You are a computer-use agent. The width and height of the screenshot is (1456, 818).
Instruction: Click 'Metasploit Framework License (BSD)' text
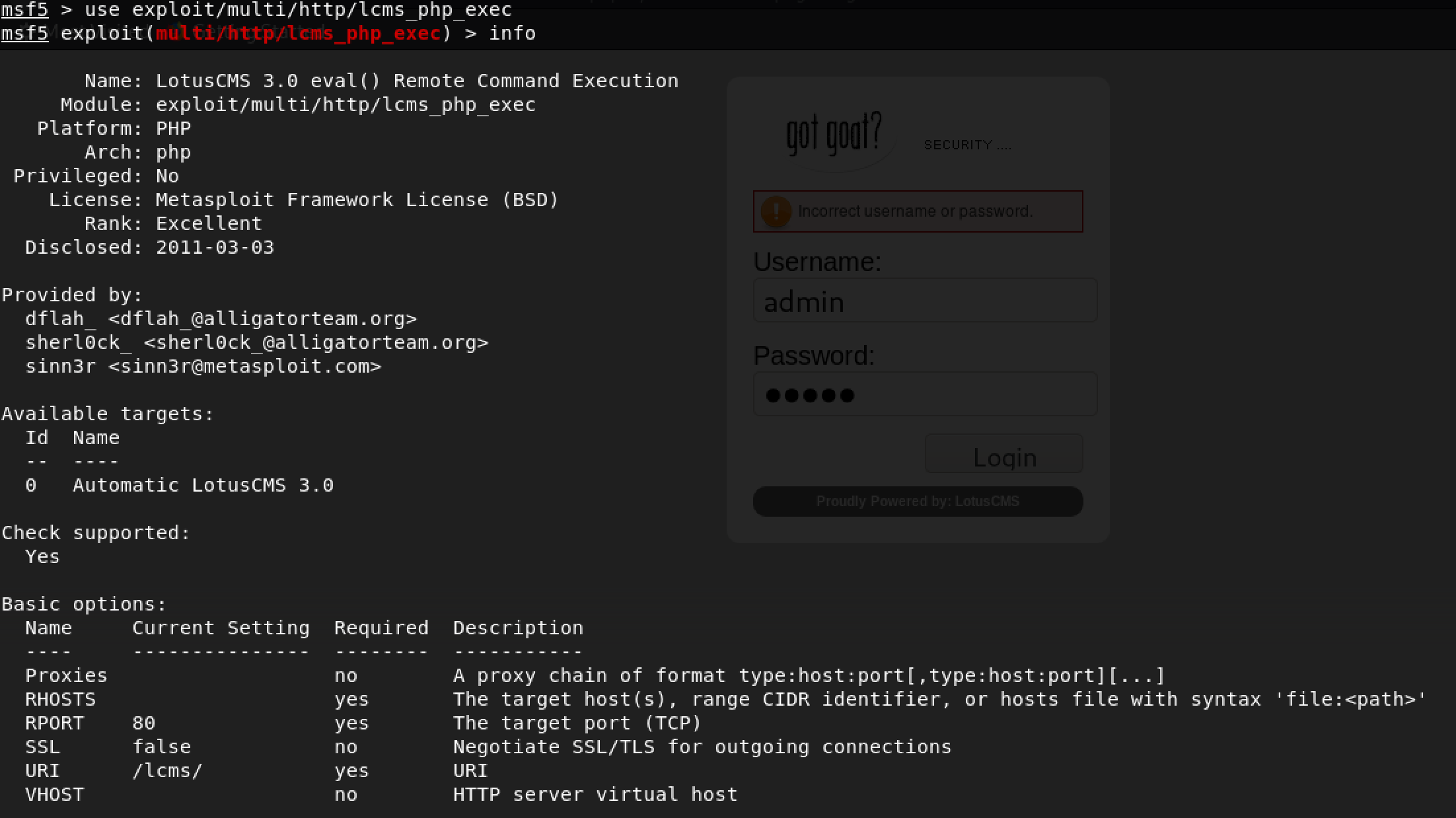coord(357,200)
